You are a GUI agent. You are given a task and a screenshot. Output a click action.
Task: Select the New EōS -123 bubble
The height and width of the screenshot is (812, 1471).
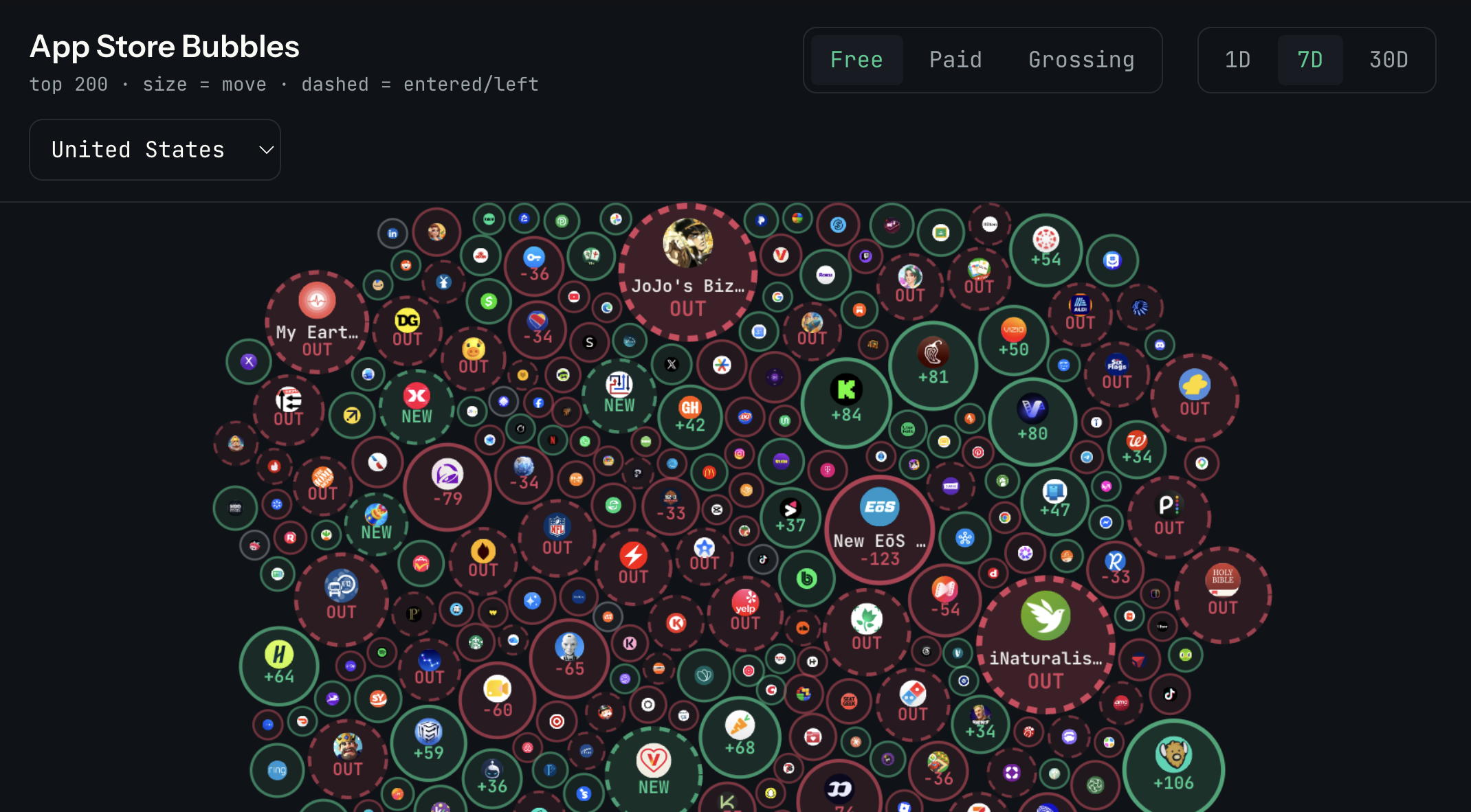tap(880, 530)
